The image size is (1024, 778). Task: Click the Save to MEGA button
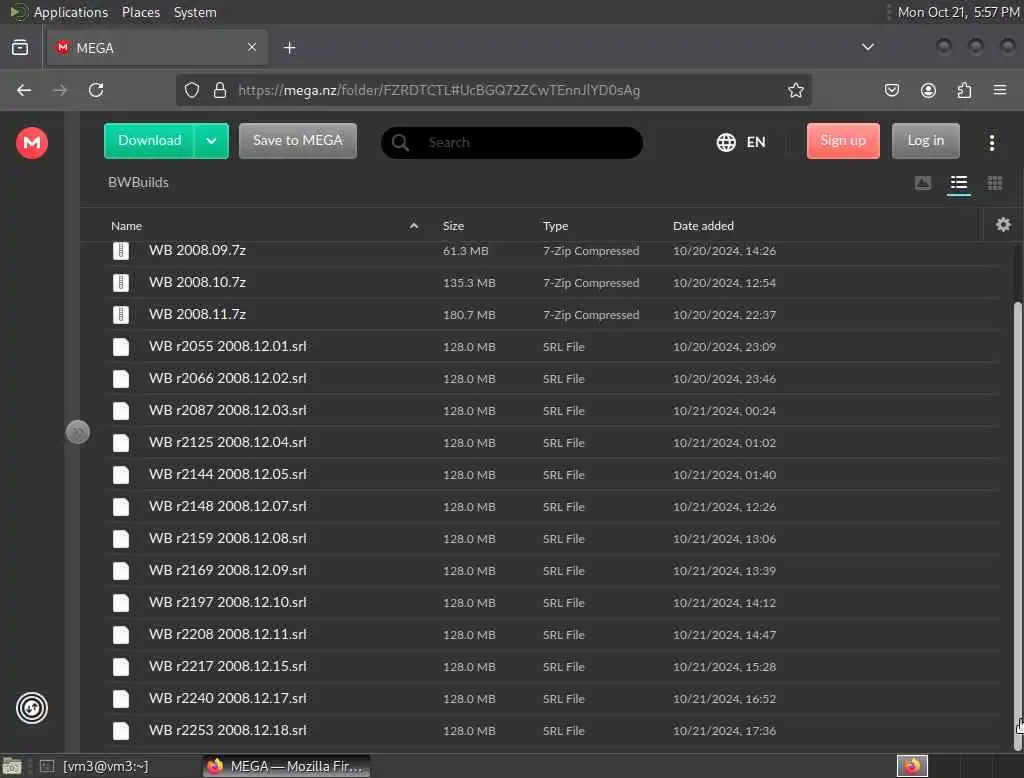point(298,140)
